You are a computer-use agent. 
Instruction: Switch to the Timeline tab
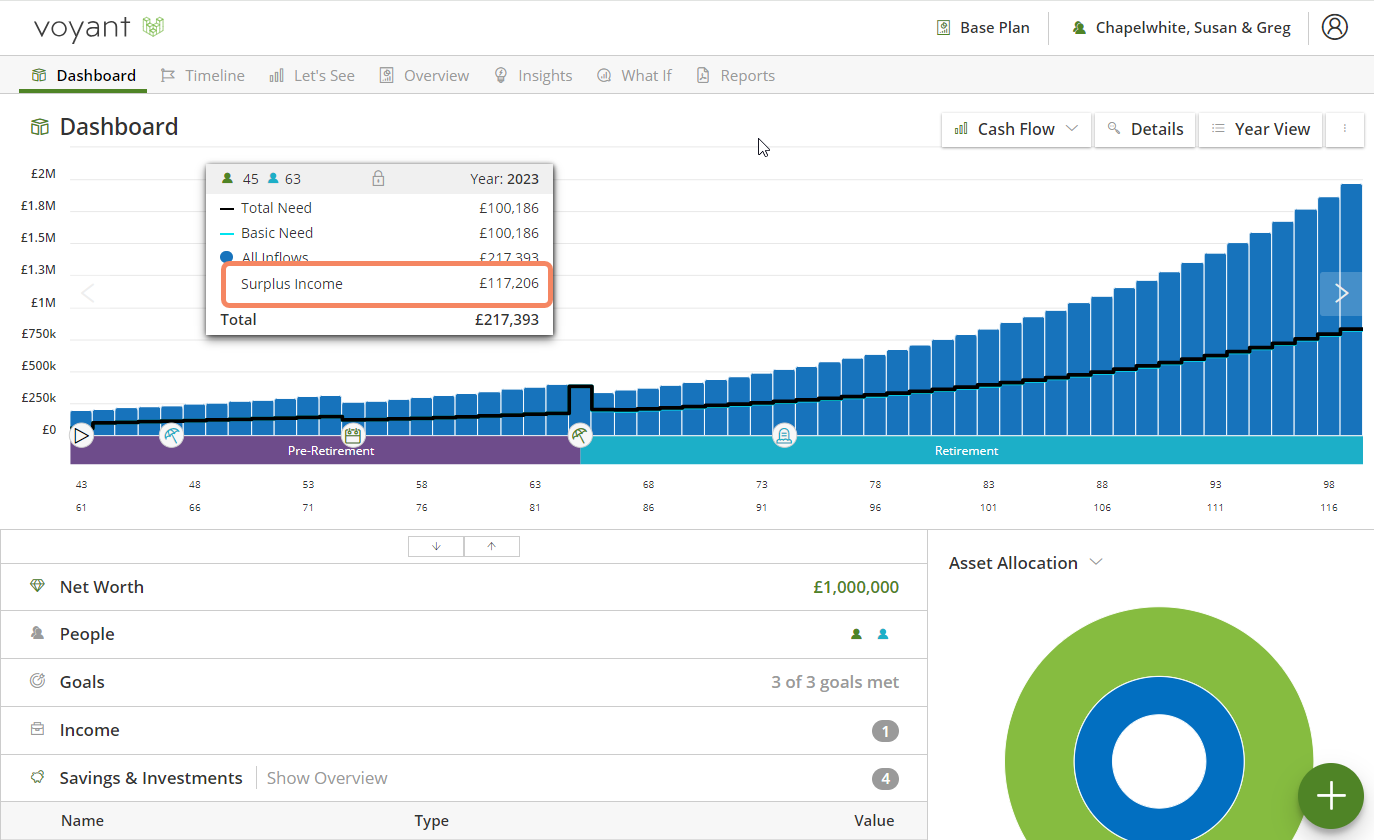202,75
